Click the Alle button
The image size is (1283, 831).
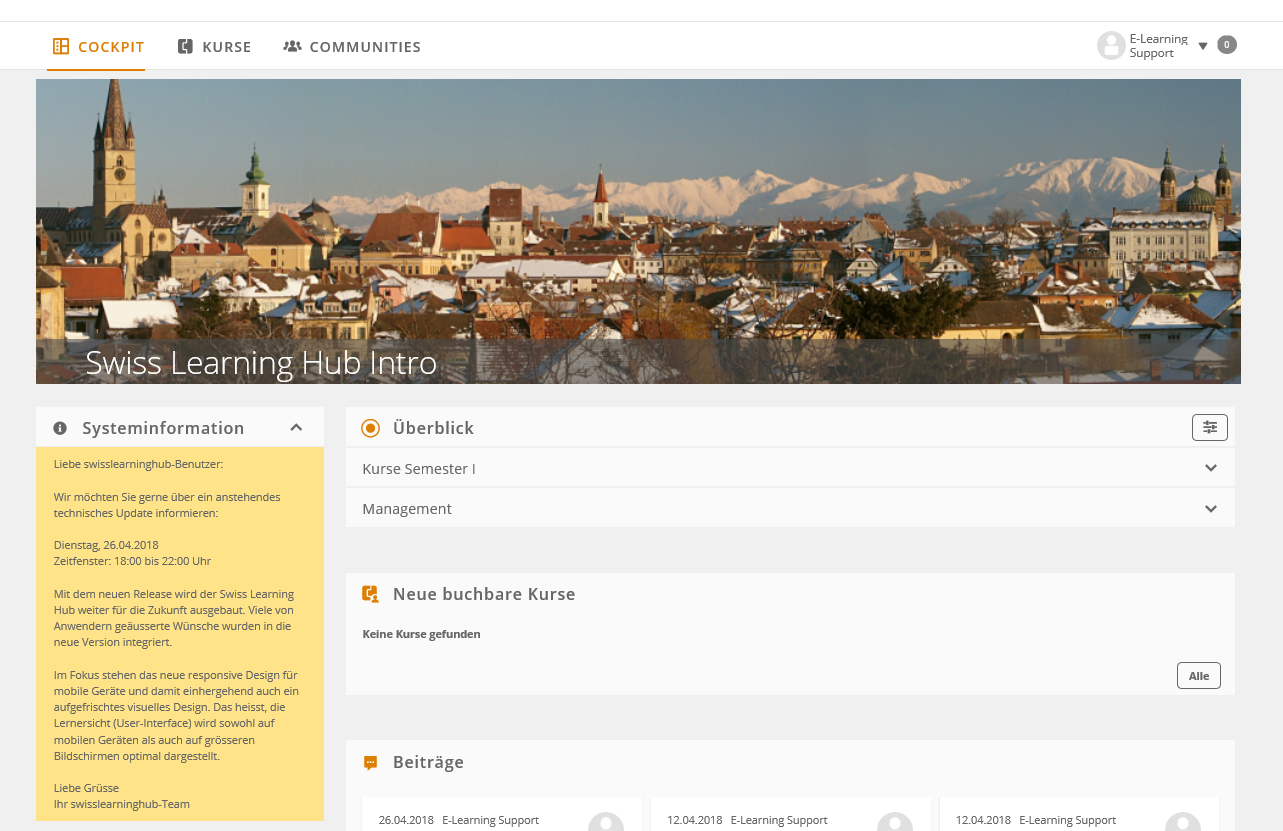pos(1198,676)
